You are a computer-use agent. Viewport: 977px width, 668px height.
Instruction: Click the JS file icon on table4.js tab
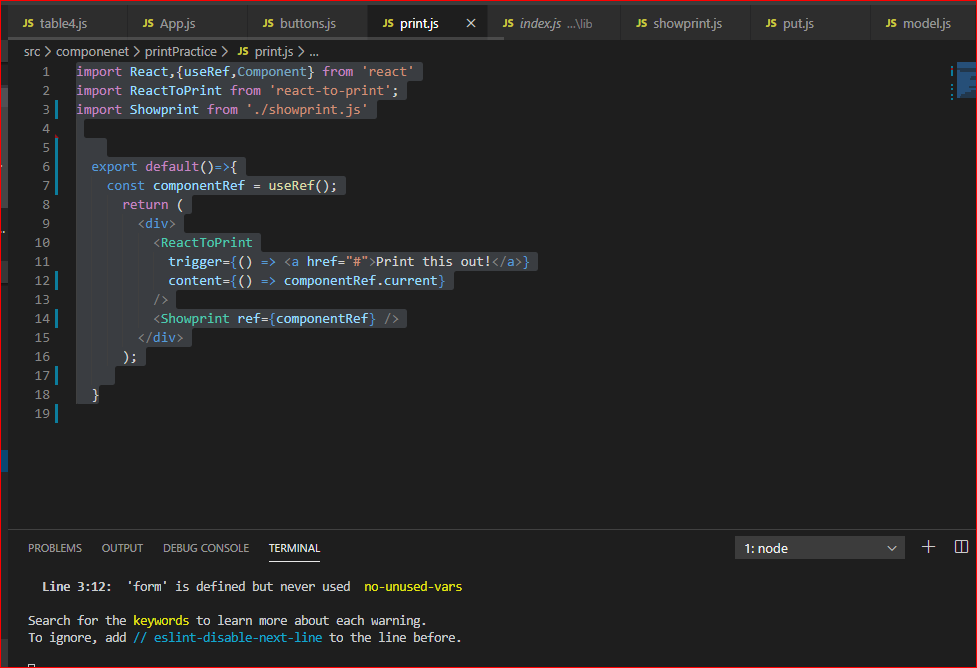point(28,23)
